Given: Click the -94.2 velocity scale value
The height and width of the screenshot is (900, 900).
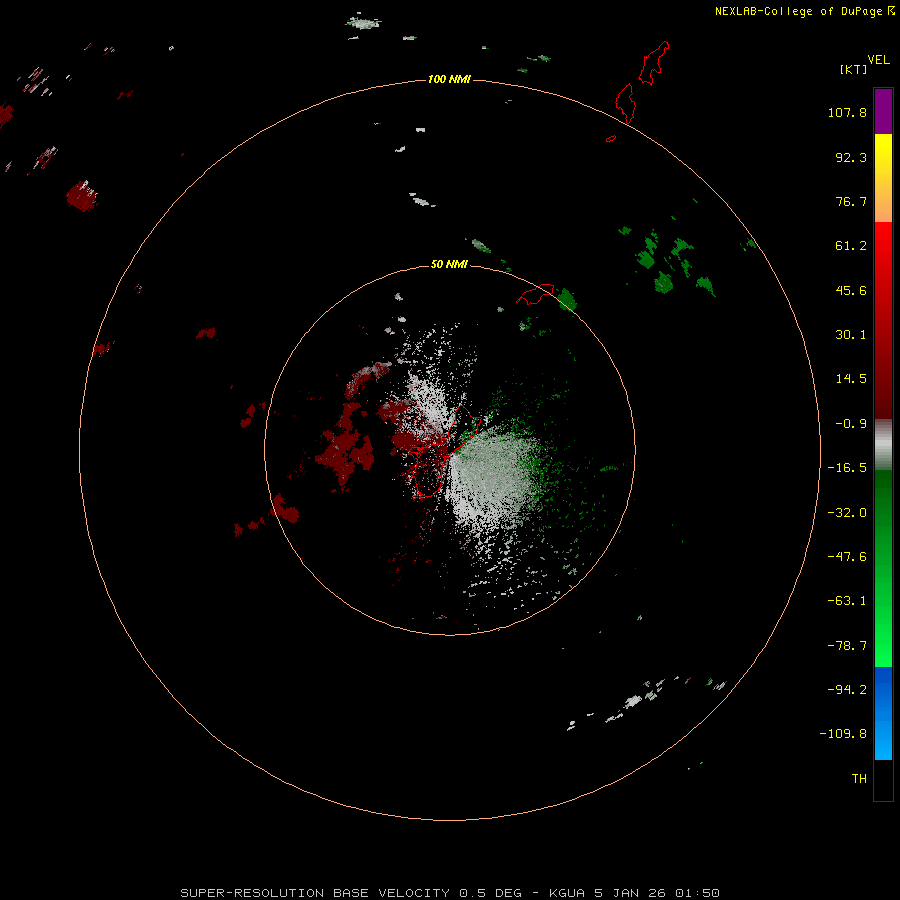Looking at the screenshot, I should click(x=847, y=690).
